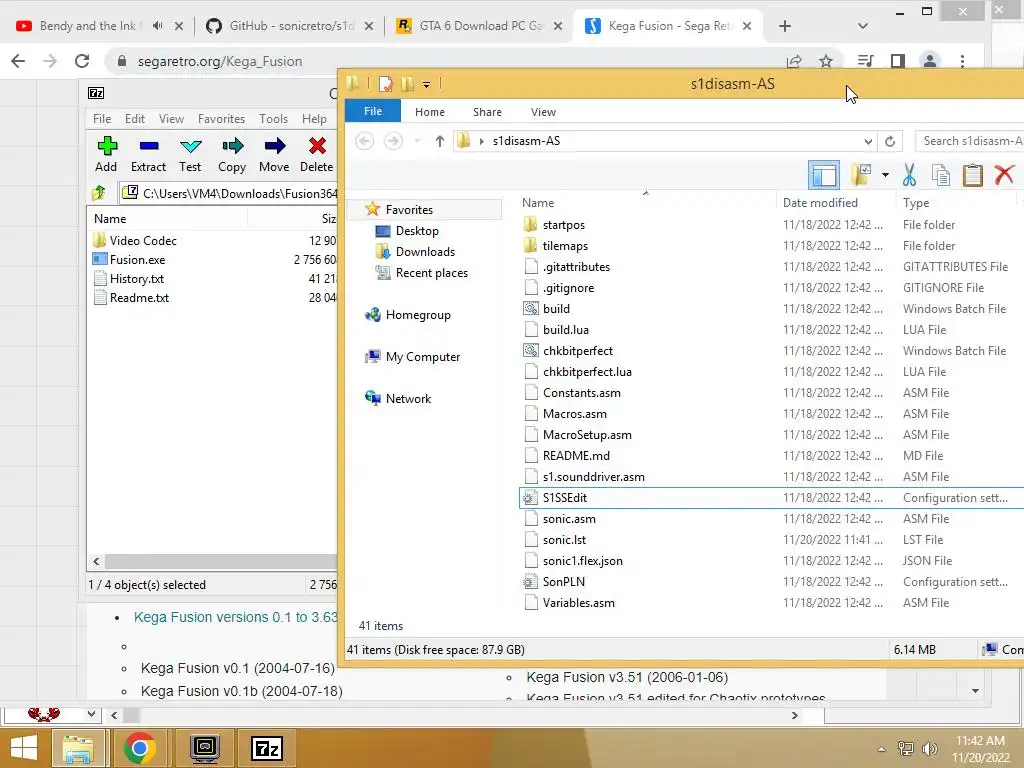Open the 7-Zip Edit menu
This screenshot has height=768, width=1024.
[135, 119]
